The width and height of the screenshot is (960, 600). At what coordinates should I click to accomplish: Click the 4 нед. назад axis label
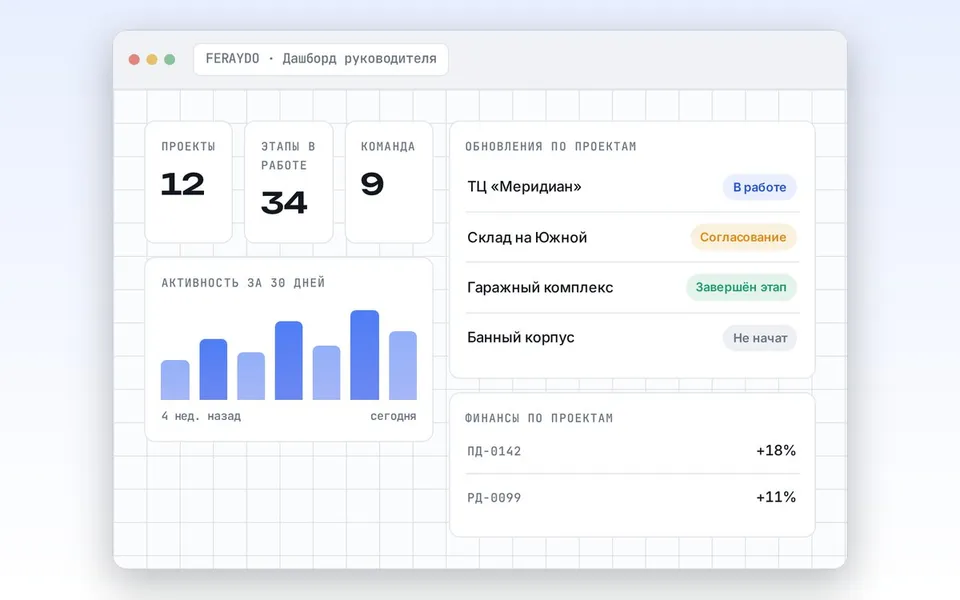(201, 416)
